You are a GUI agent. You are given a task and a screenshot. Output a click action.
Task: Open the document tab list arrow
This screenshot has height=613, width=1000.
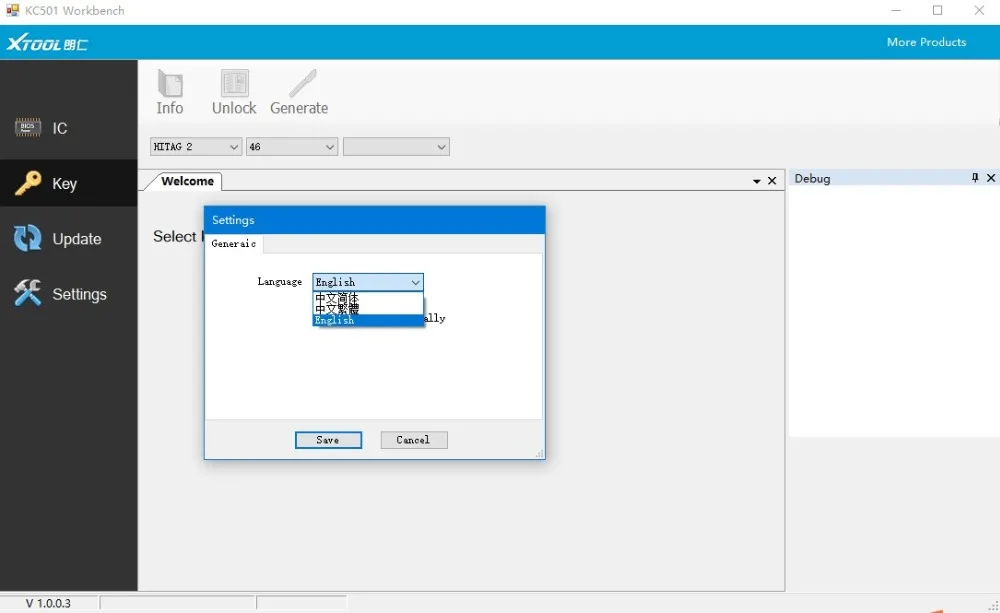(x=756, y=182)
